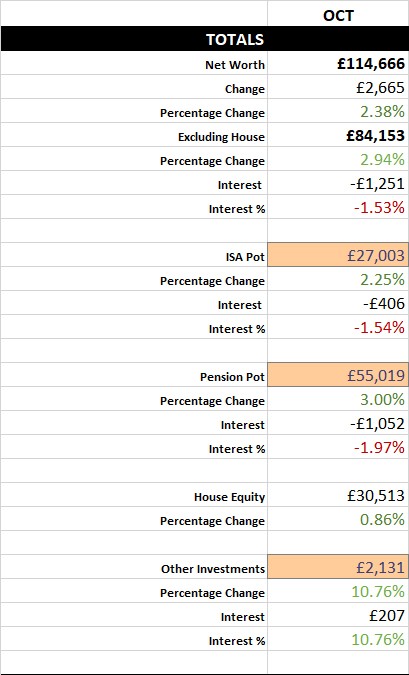Select the Excluding House value £84,153
Image resolution: width=409 pixels, height=675 pixels.
(338, 136)
